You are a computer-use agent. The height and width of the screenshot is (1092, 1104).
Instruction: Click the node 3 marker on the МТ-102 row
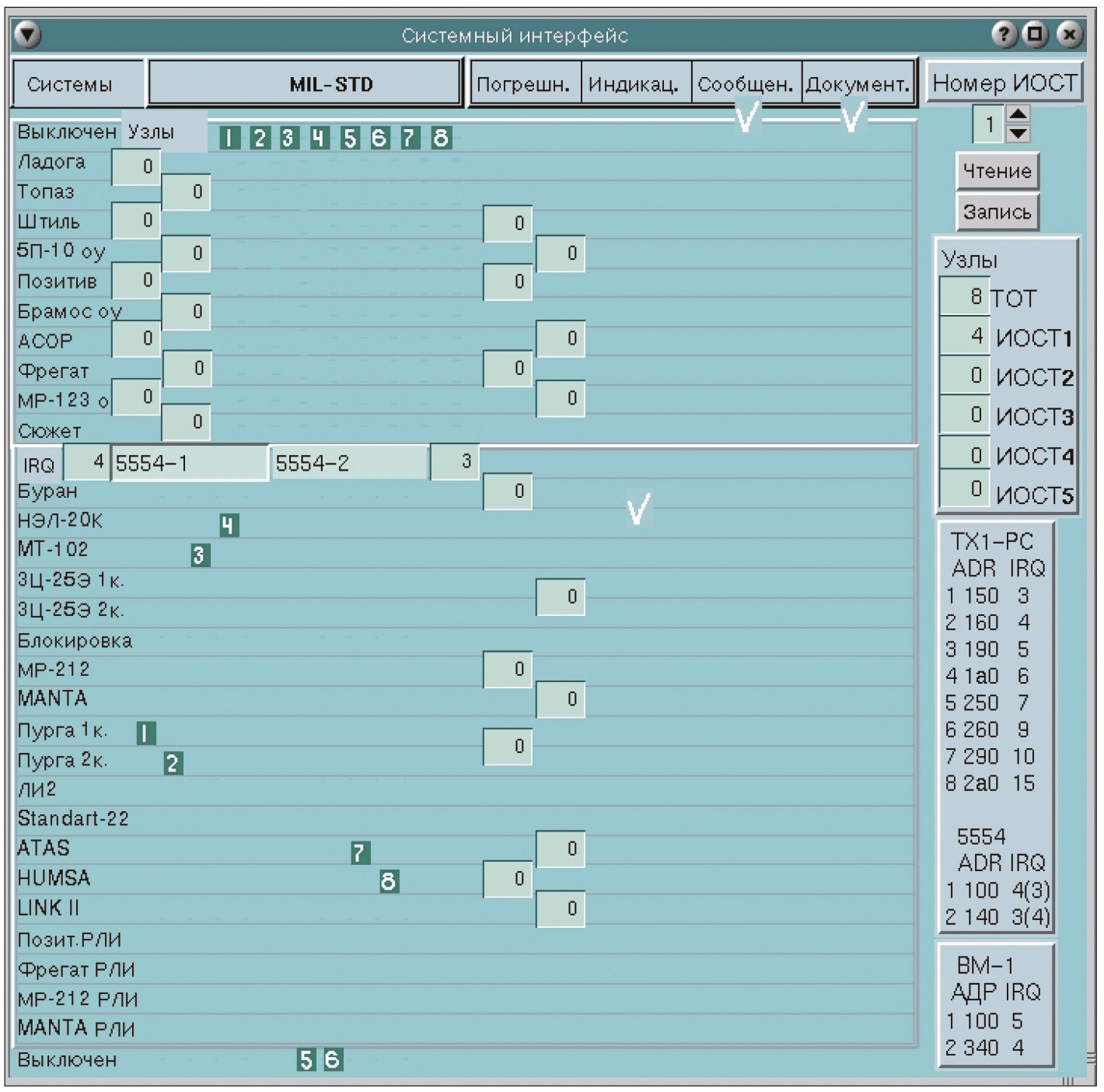coord(200,555)
